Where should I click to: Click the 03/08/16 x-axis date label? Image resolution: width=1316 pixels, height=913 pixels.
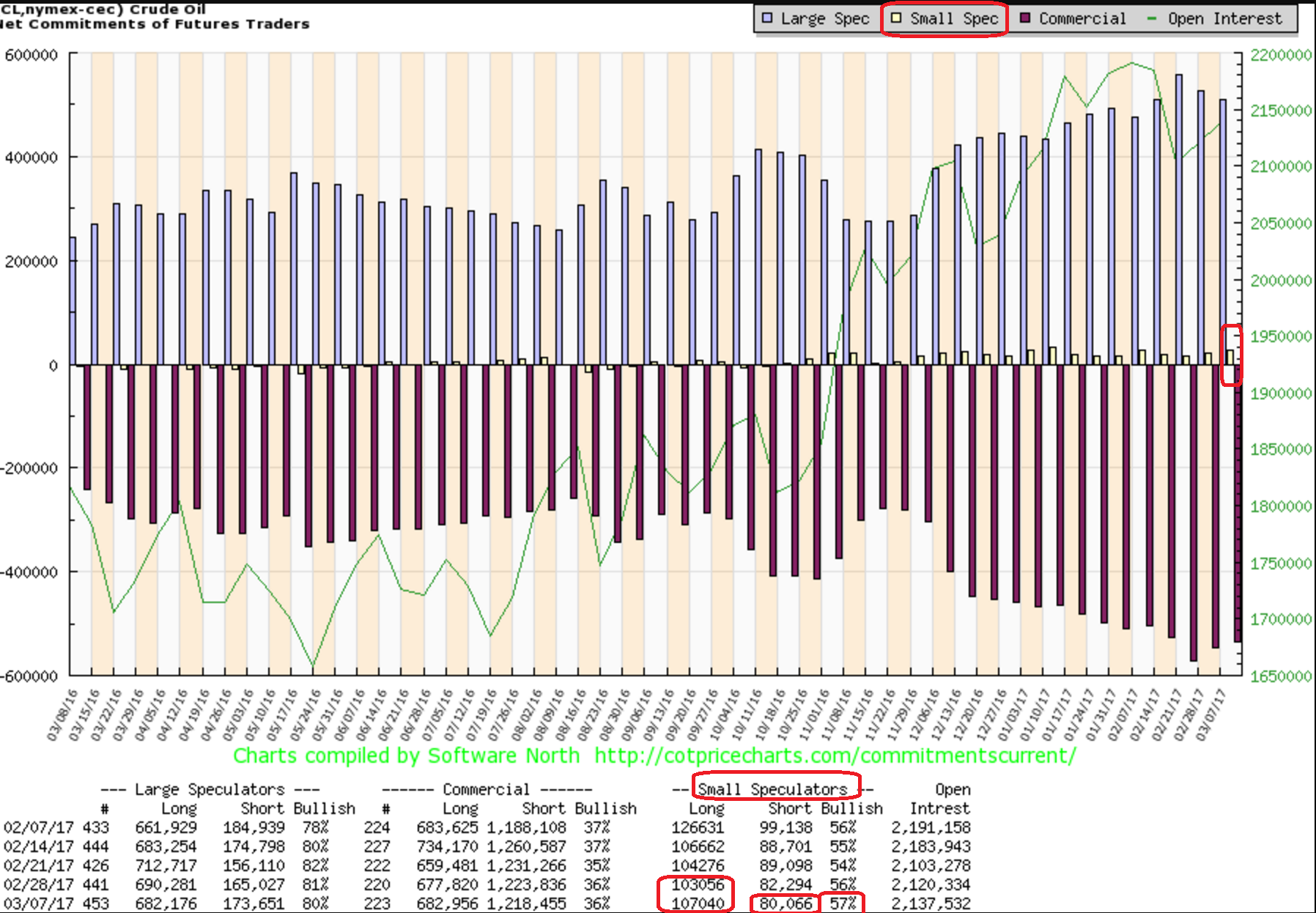62,715
